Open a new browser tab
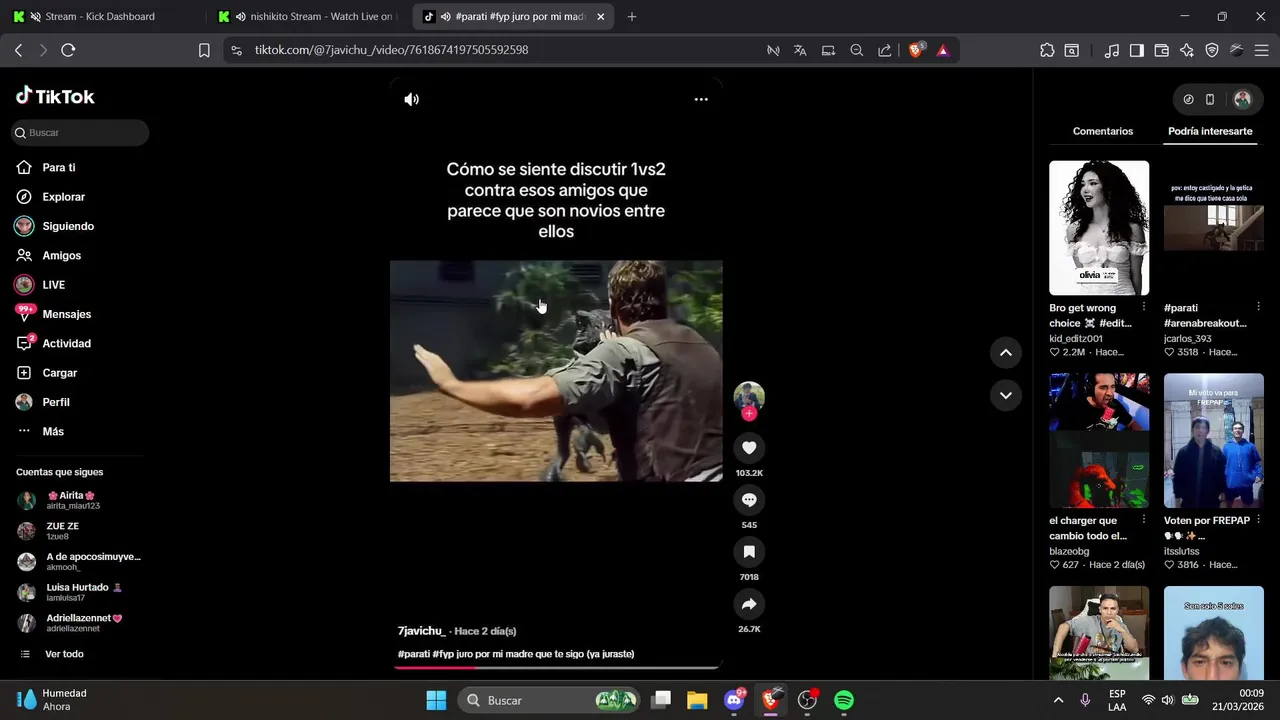 click(x=631, y=17)
